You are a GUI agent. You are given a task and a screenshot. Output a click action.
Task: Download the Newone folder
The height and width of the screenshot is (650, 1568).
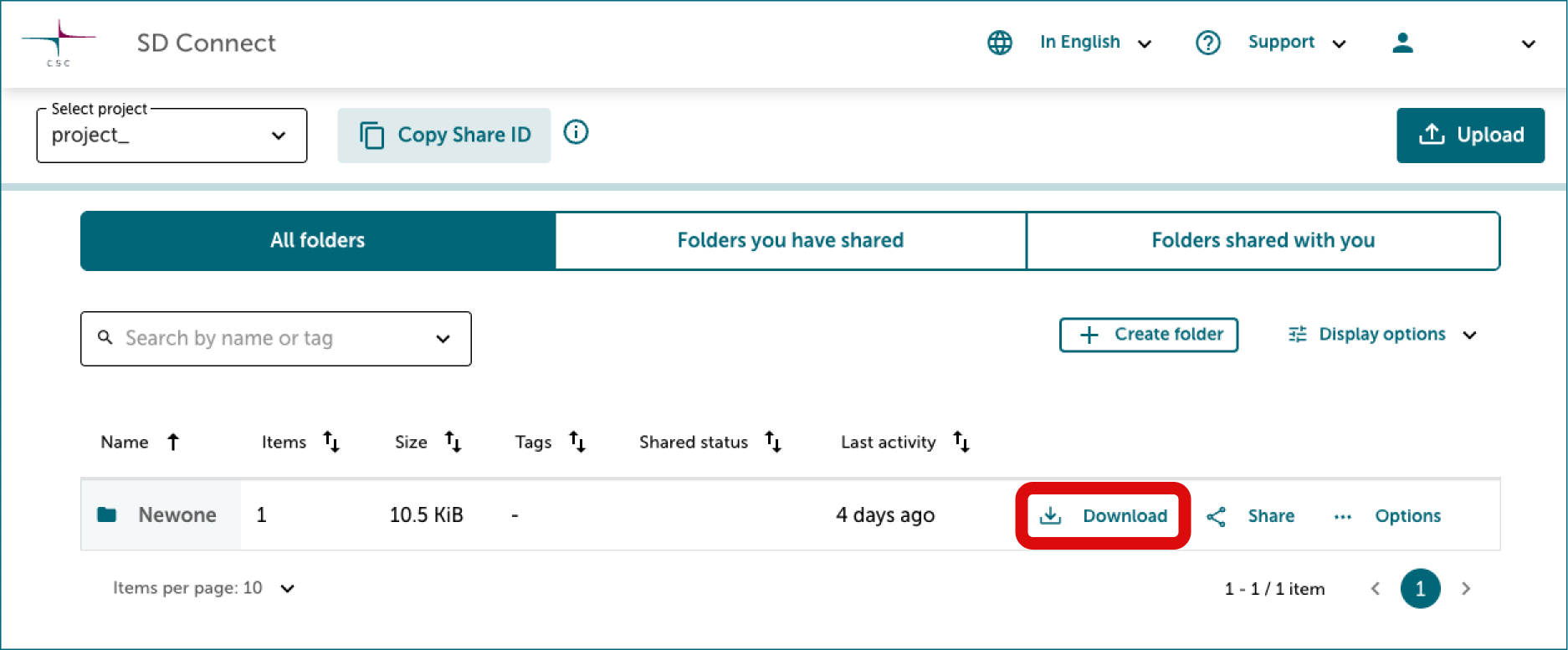(1103, 516)
